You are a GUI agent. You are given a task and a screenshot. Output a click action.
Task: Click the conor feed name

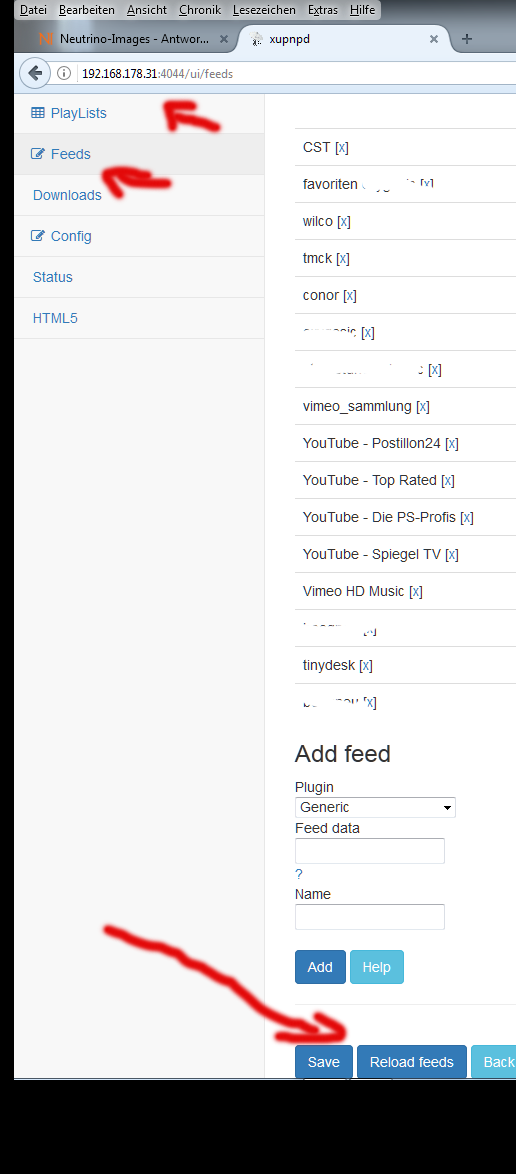(x=321, y=295)
